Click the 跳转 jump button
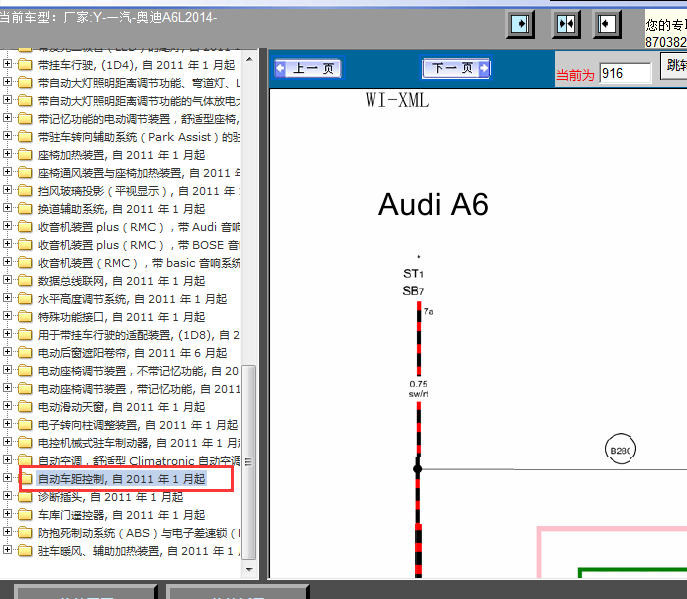 pos(674,66)
